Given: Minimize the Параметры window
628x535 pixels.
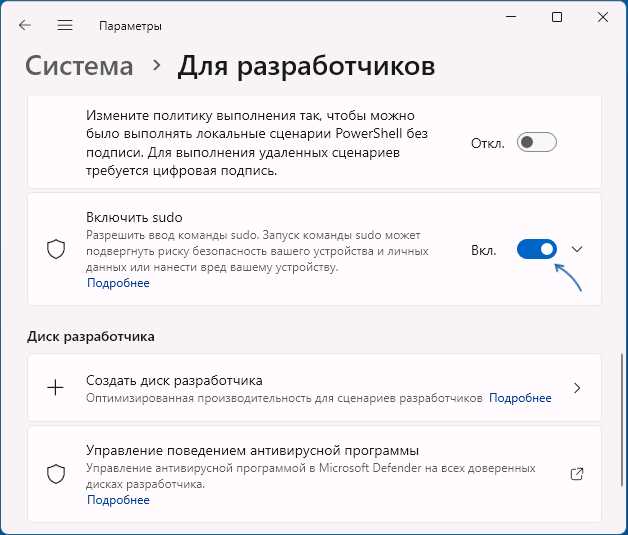Looking at the screenshot, I should coord(511,17).
